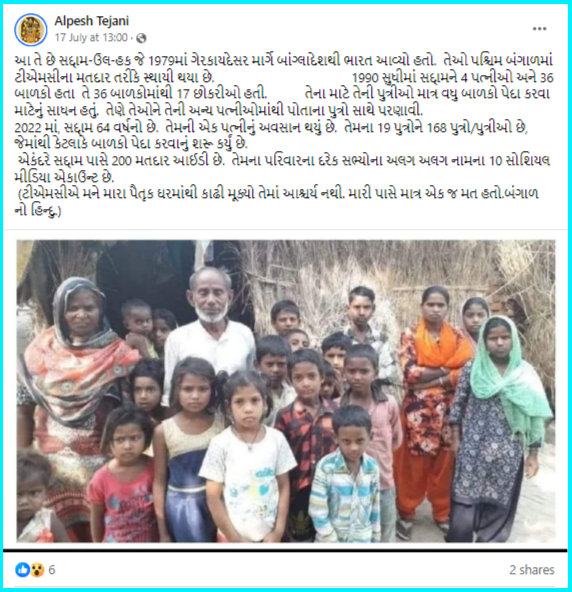This screenshot has height=592, width=572.
Task: Open the photo on the woman in pink-orange shawl
Action: coord(74,374)
